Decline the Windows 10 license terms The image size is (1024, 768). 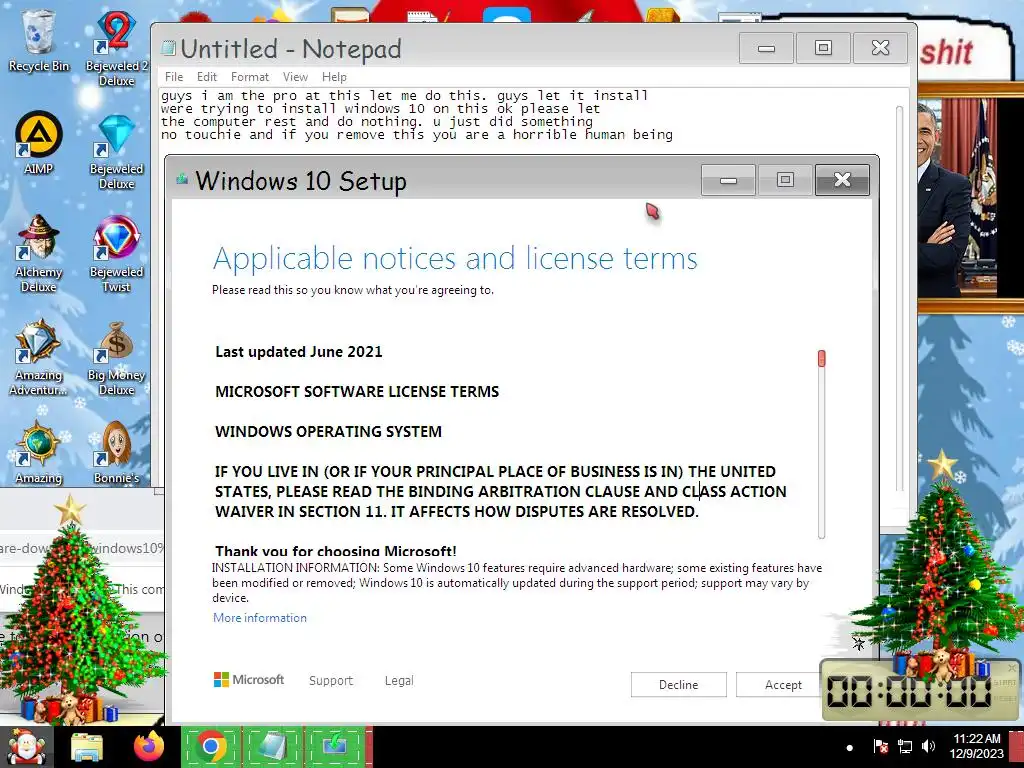click(x=679, y=684)
